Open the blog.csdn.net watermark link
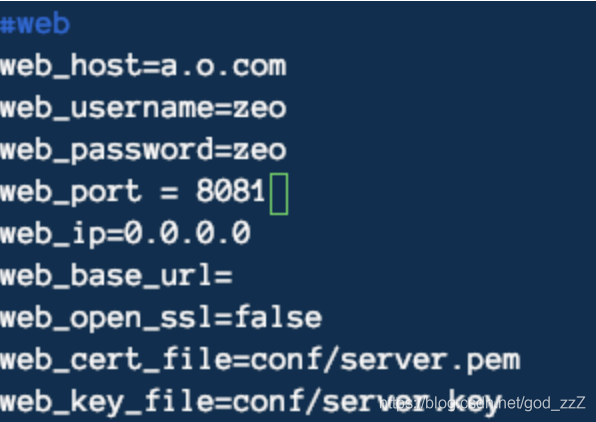Image resolution: width=596 pixels, height=422 pixels. 482,403
